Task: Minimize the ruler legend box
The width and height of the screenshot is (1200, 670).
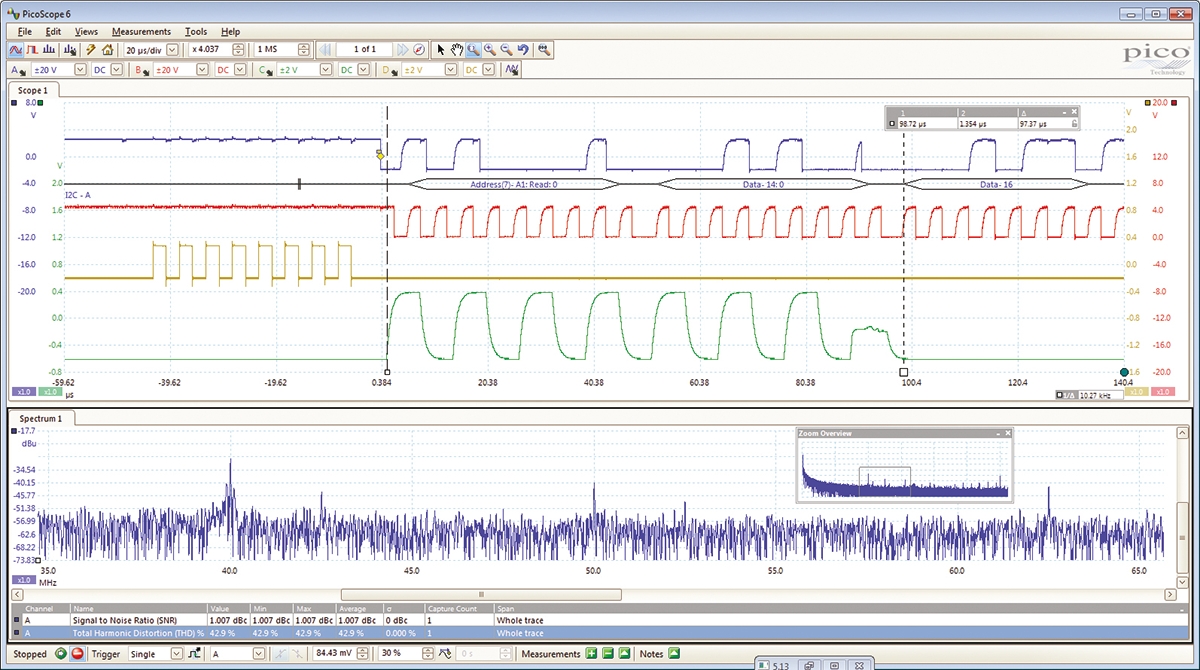Action: [1064, 112]
